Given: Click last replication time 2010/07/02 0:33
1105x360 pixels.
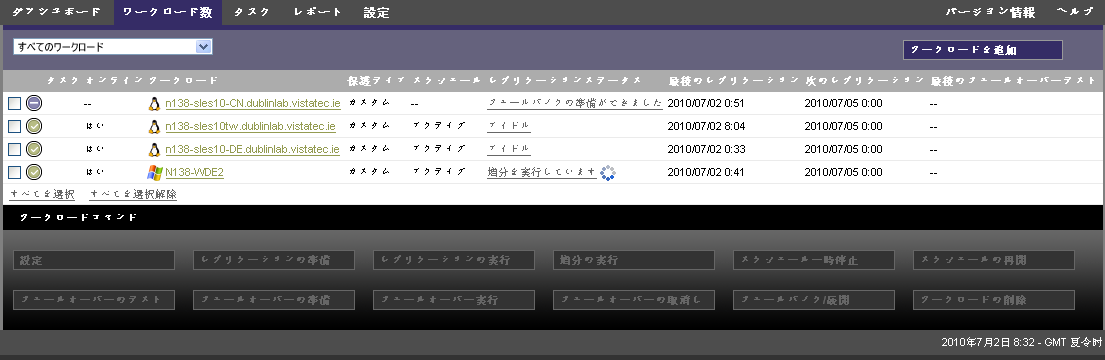Looking at the screenshot, I should tap(706, 149).
